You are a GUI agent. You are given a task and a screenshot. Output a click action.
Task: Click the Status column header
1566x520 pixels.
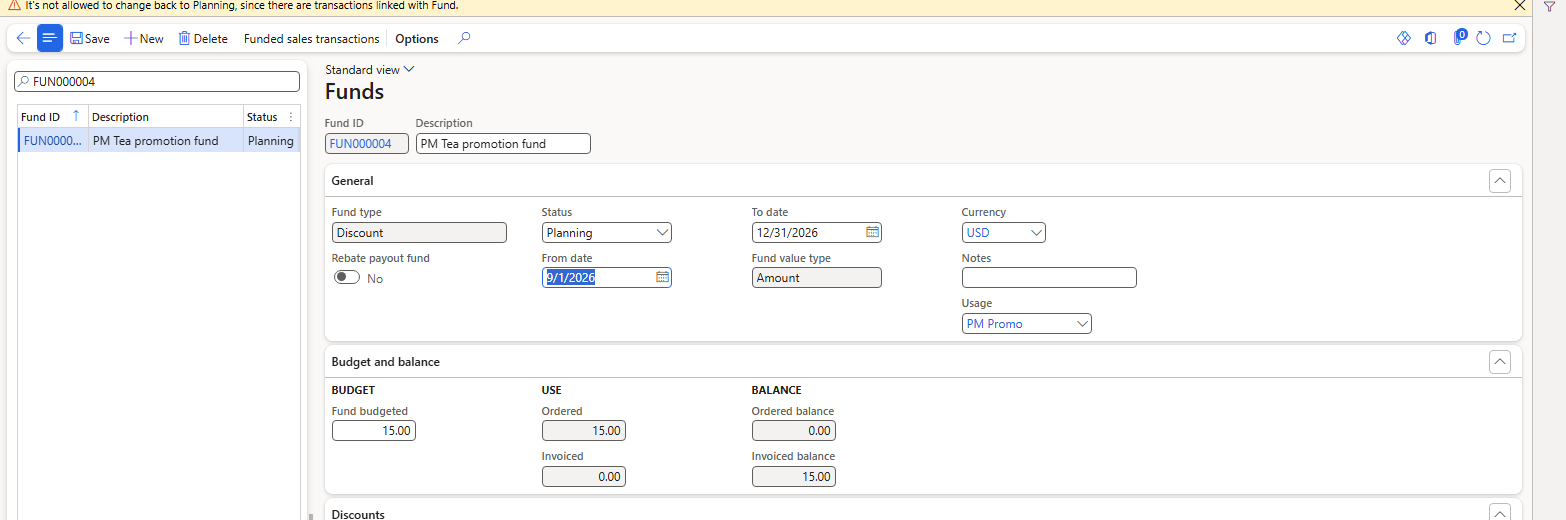(x=263, y=117)
